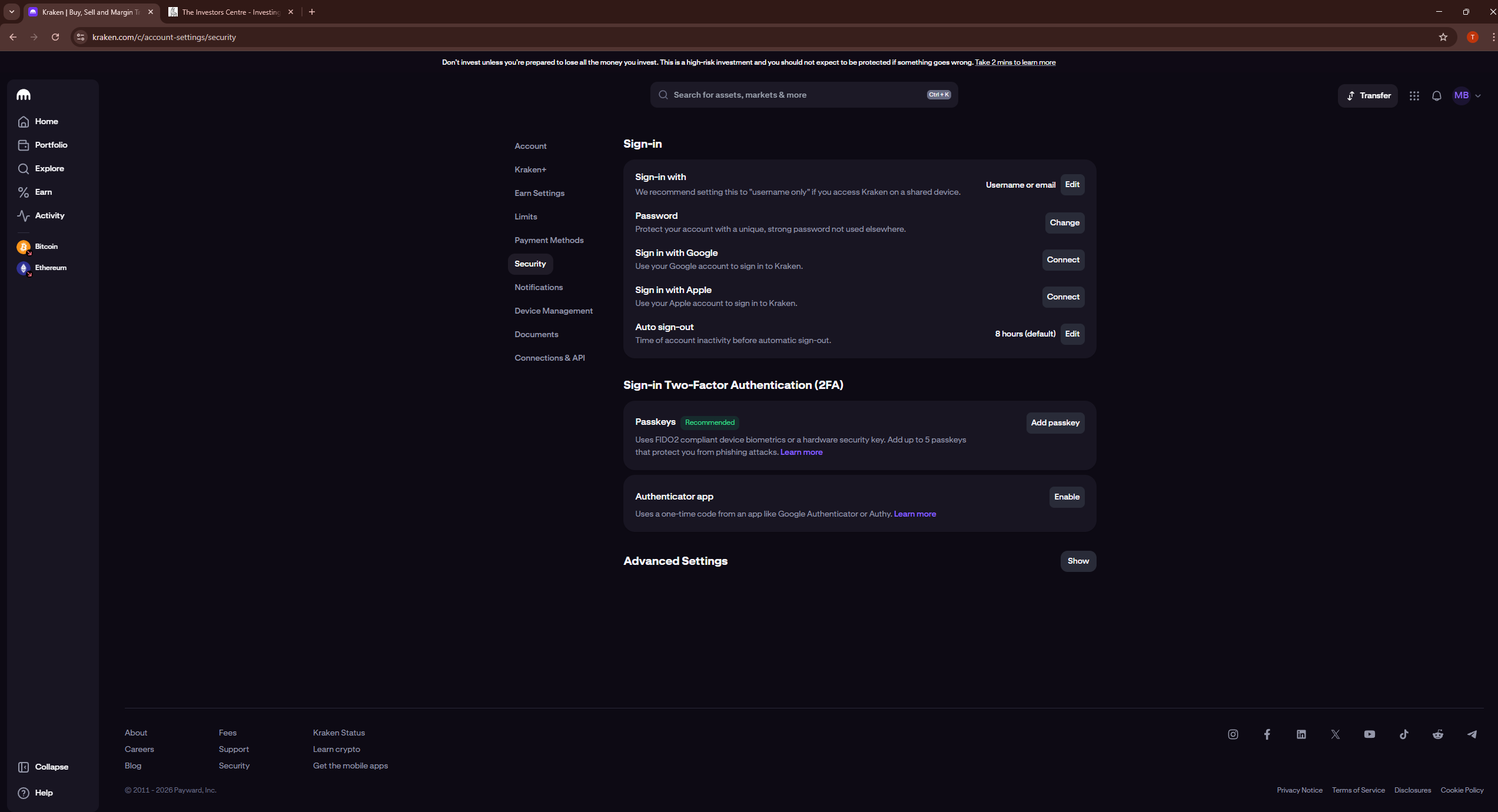This screenshot has height=812, width=1498.
Task: Add a passkey for 2FA
Action: (x=1055, y=423)
